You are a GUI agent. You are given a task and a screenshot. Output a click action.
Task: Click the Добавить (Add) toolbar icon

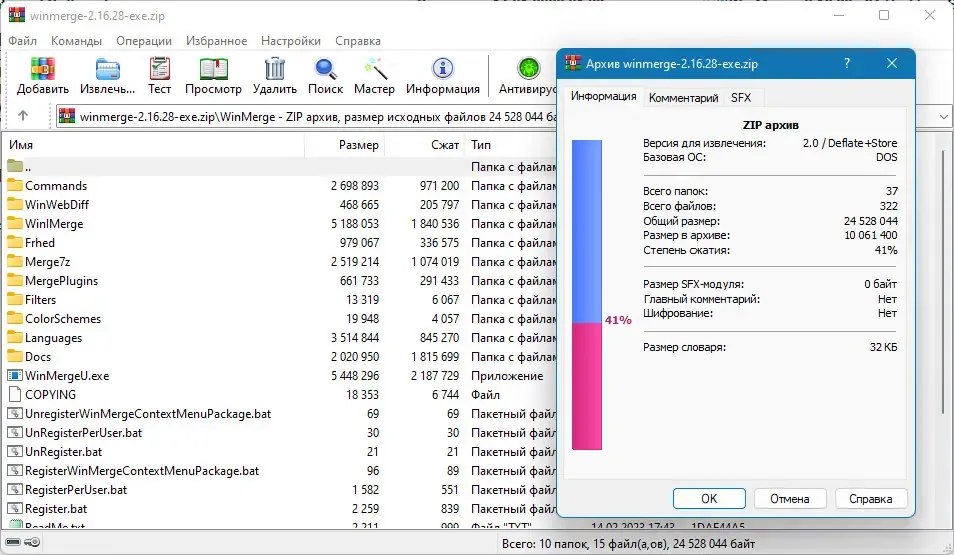(x=43, y=70)
